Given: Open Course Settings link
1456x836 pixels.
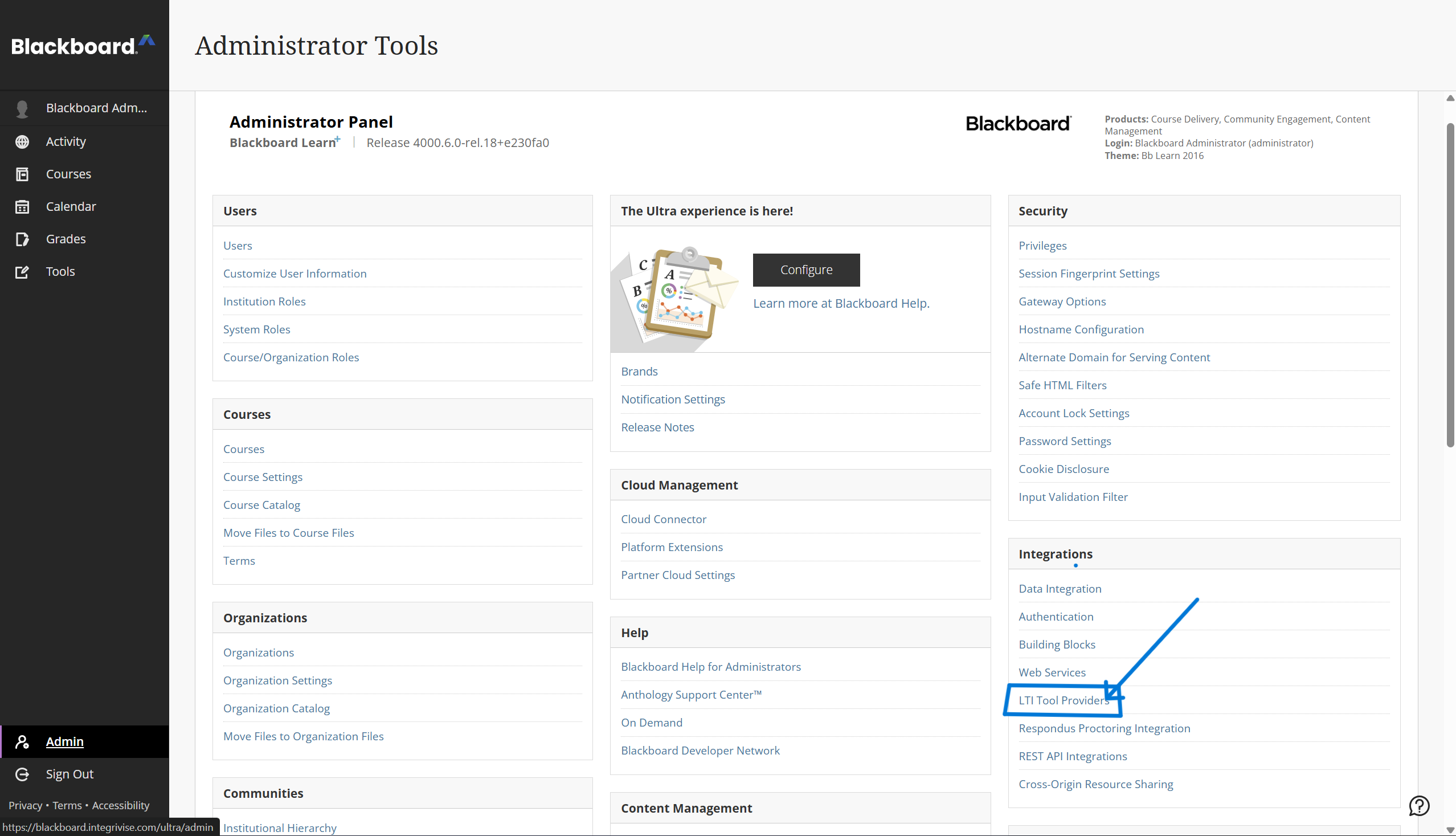Looking at the screenshot, I should tap(262, 477).
